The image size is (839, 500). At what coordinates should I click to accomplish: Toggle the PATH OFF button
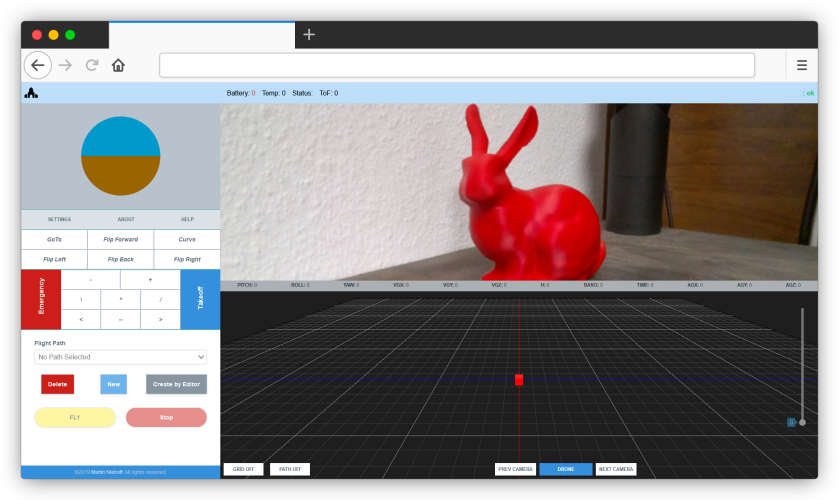(x=290, y=469)
